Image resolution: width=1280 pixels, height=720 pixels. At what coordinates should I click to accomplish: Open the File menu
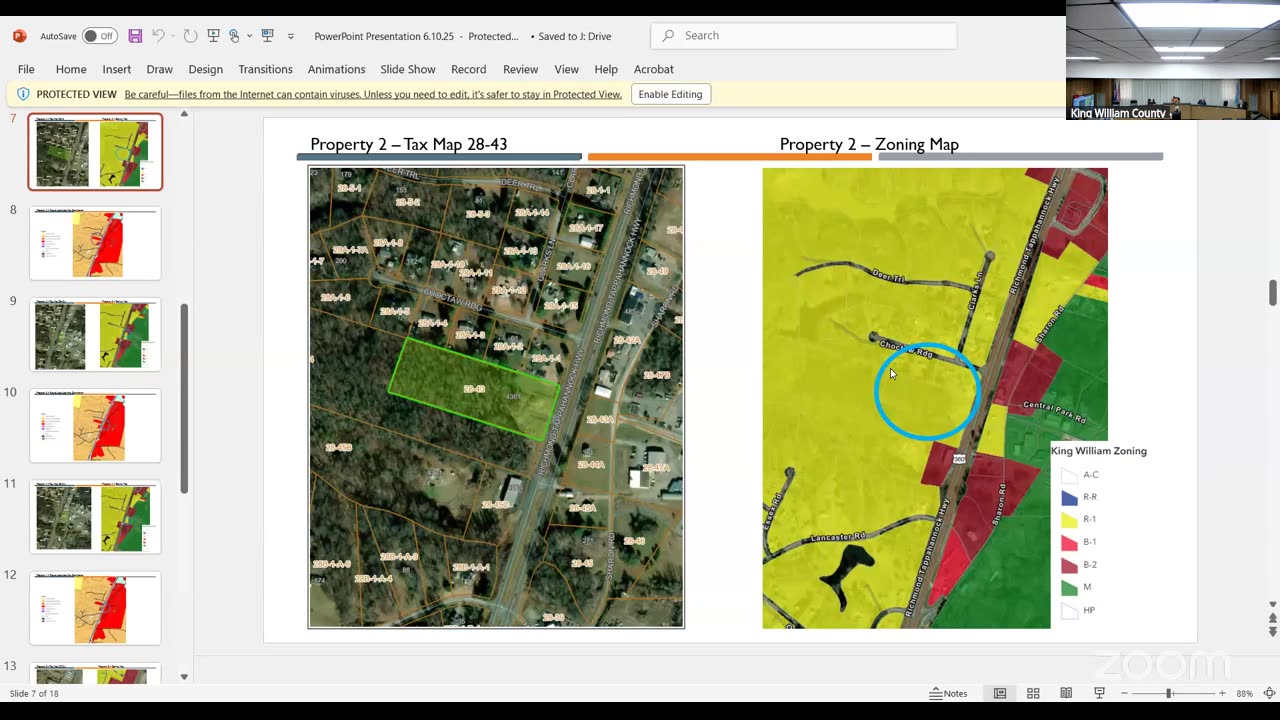[x=26, y=69]
